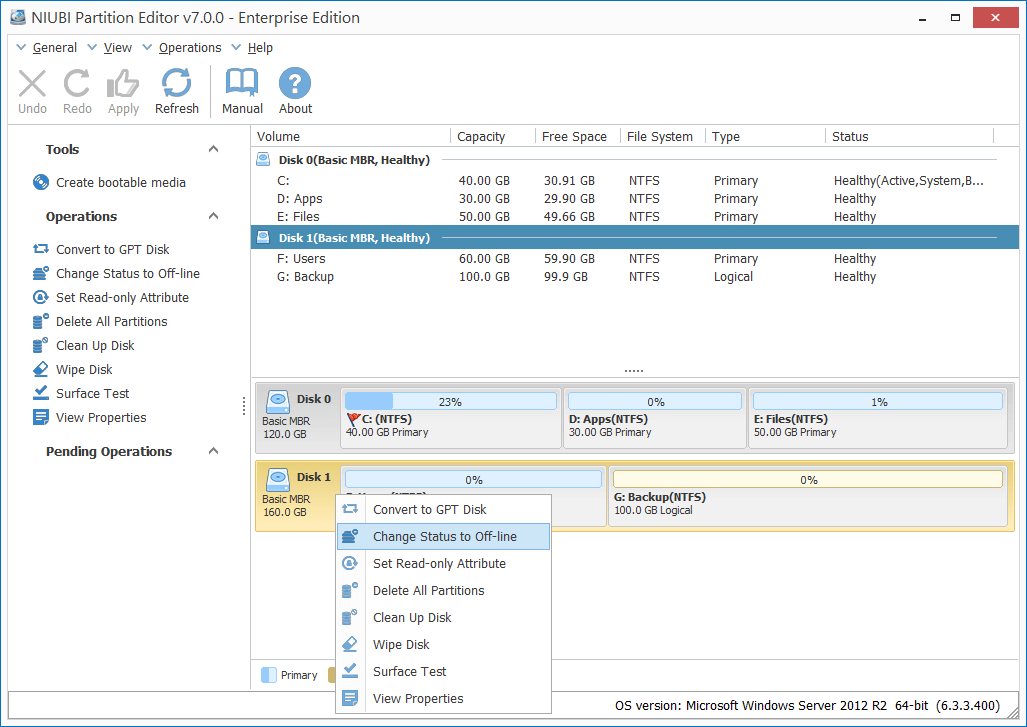Select the D: Apps volume row
The image size is (1027, 727).
point(635,198)
